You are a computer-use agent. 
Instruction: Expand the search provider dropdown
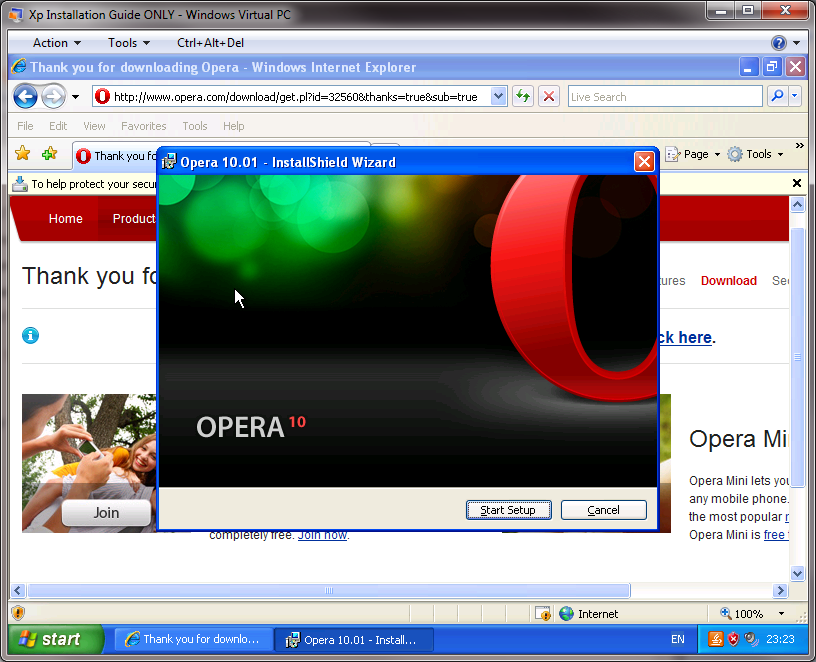[x=794, y=96]
